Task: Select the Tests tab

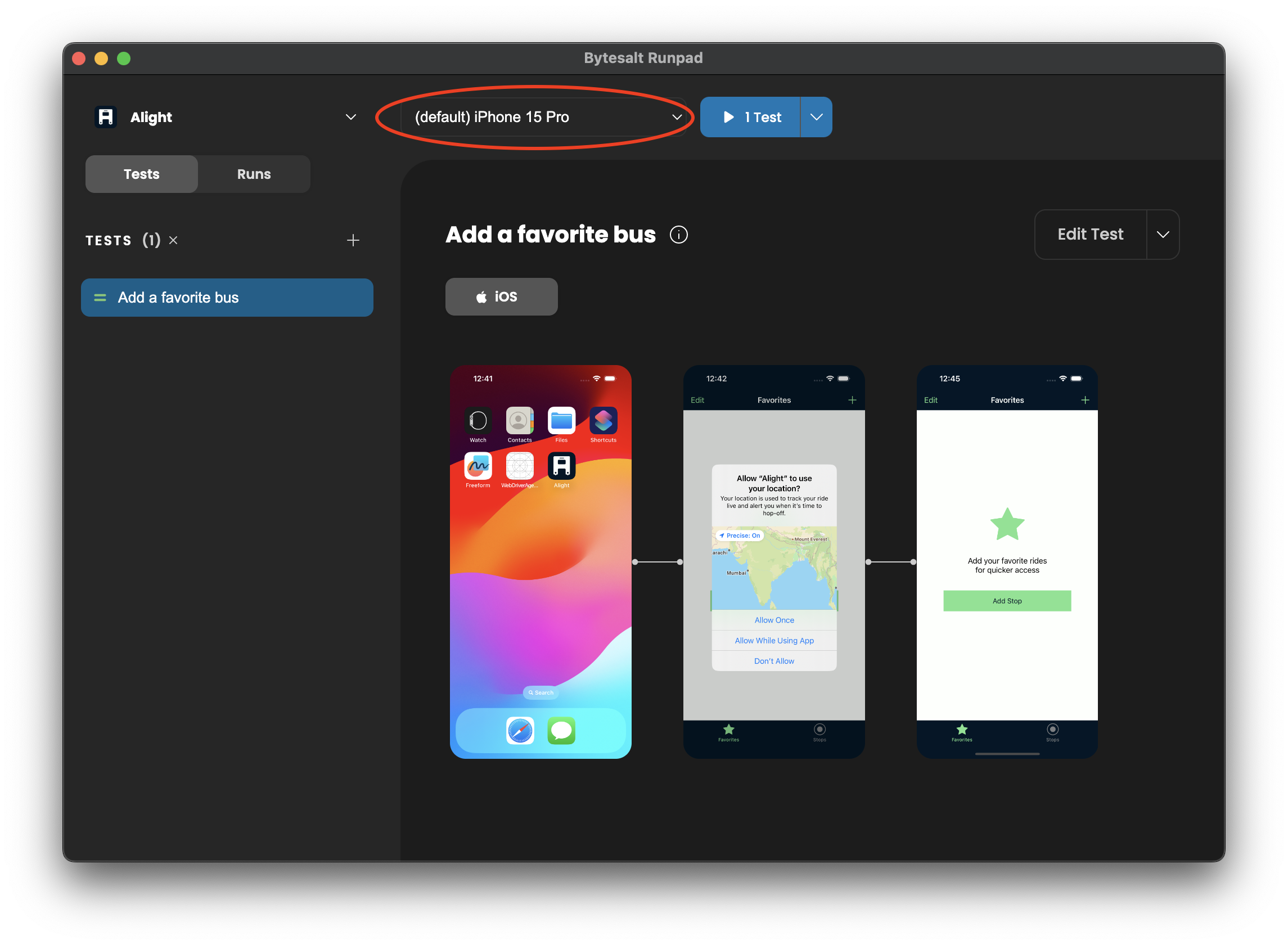Action: pyautogui.click(x=142, y=173)
